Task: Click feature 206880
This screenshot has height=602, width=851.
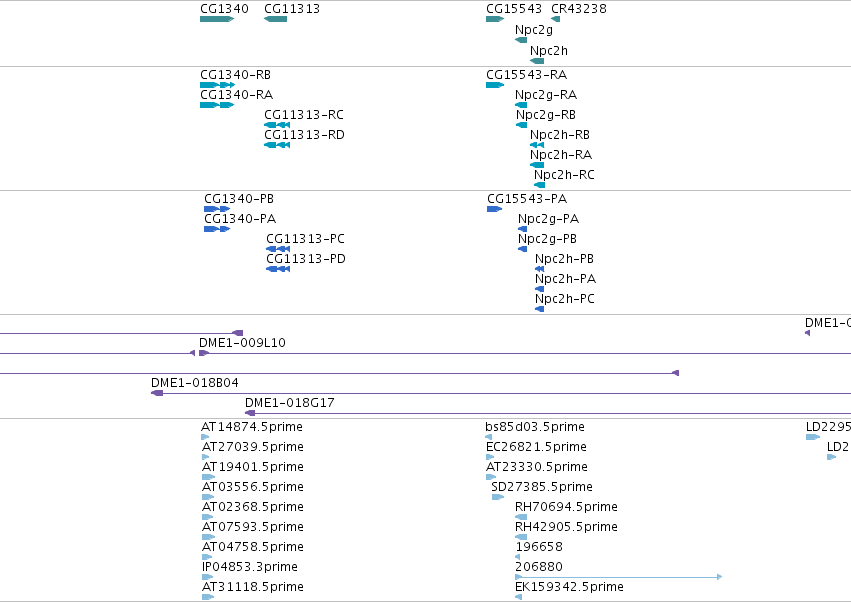Action: pyautogui.click(x=618, y=577)
